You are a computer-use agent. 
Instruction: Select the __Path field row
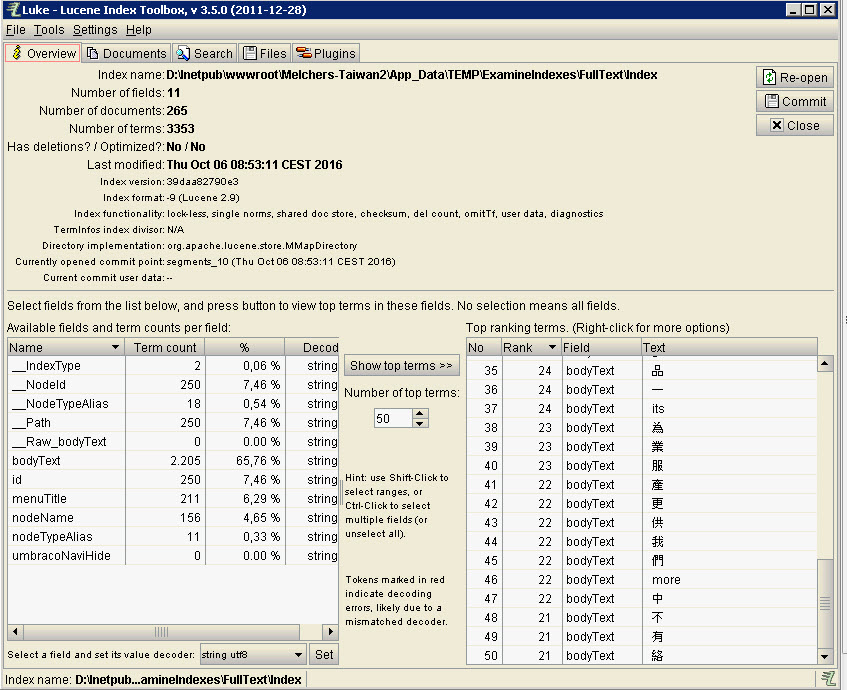173,423
